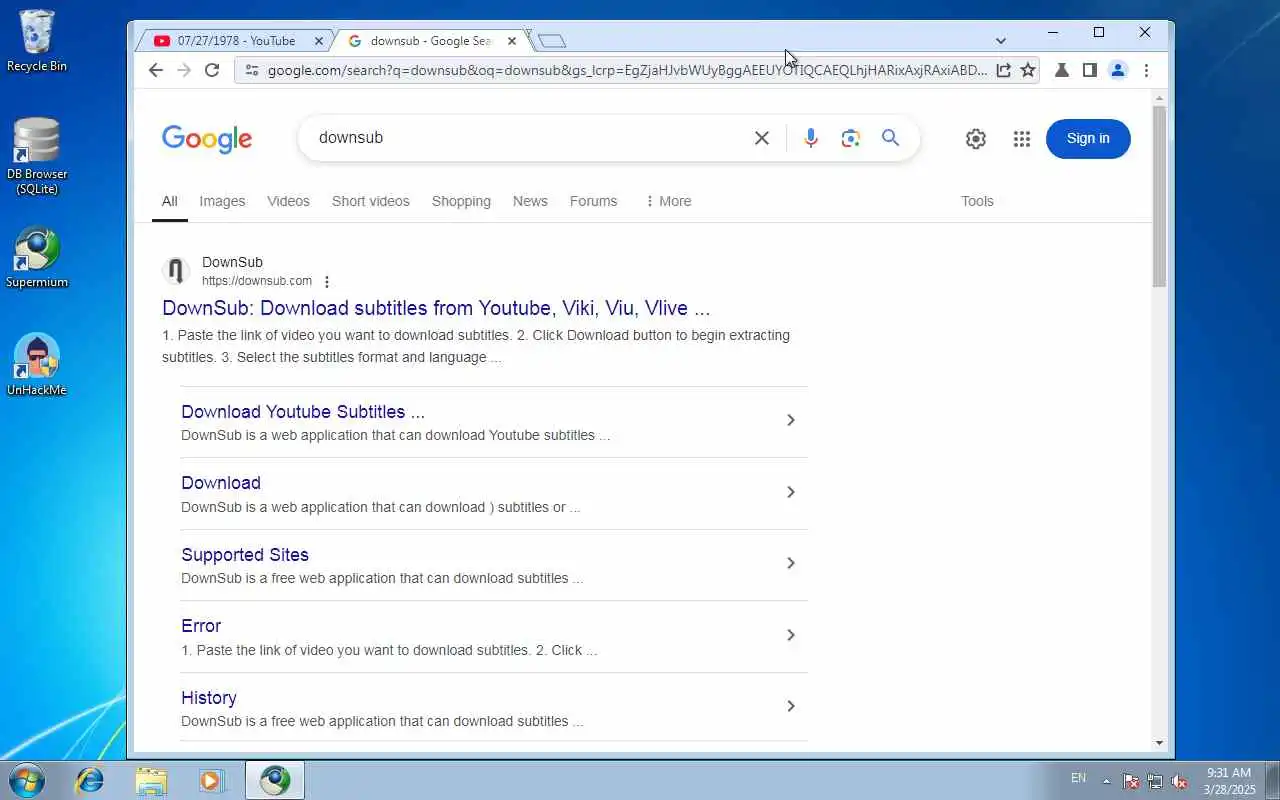Open the media player taskbar icon

212,780
